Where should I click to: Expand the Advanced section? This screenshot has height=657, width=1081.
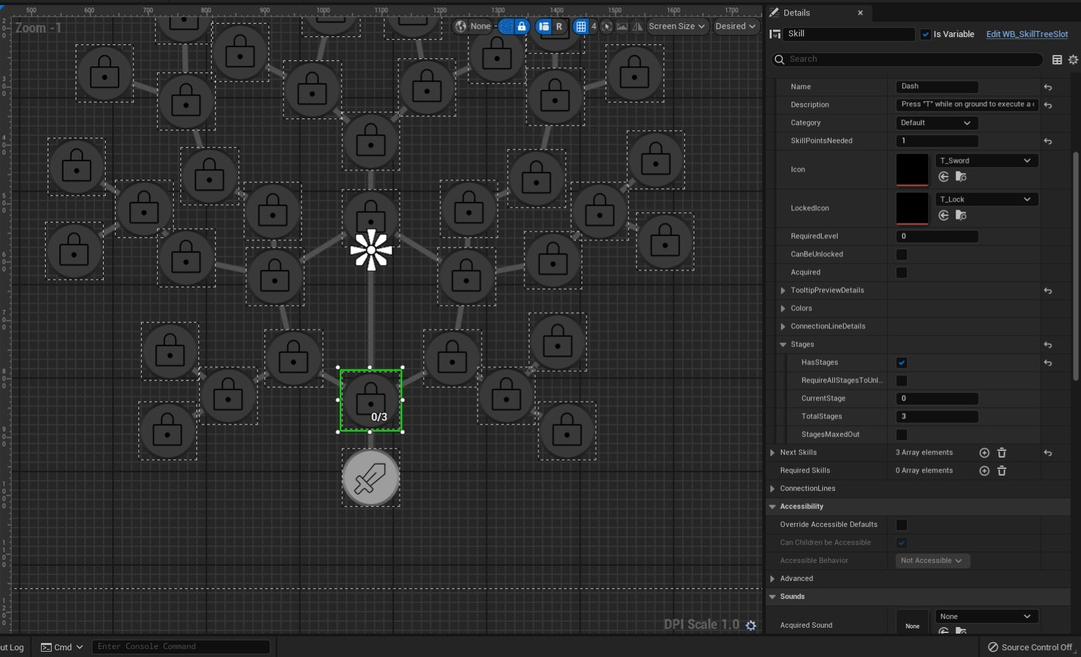(x=772, y=579)
